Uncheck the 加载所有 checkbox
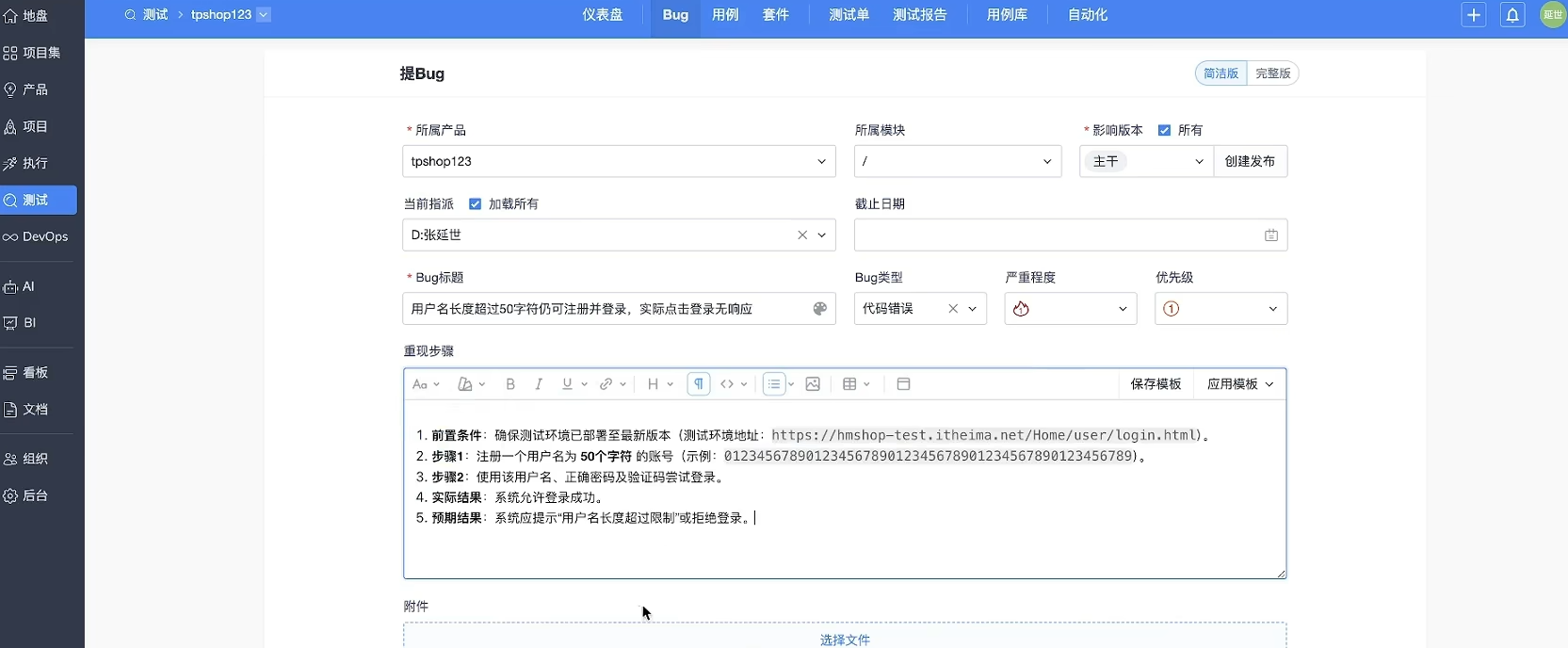The width and height of the screenshot is (1568, 648). [x=475, y=203]
